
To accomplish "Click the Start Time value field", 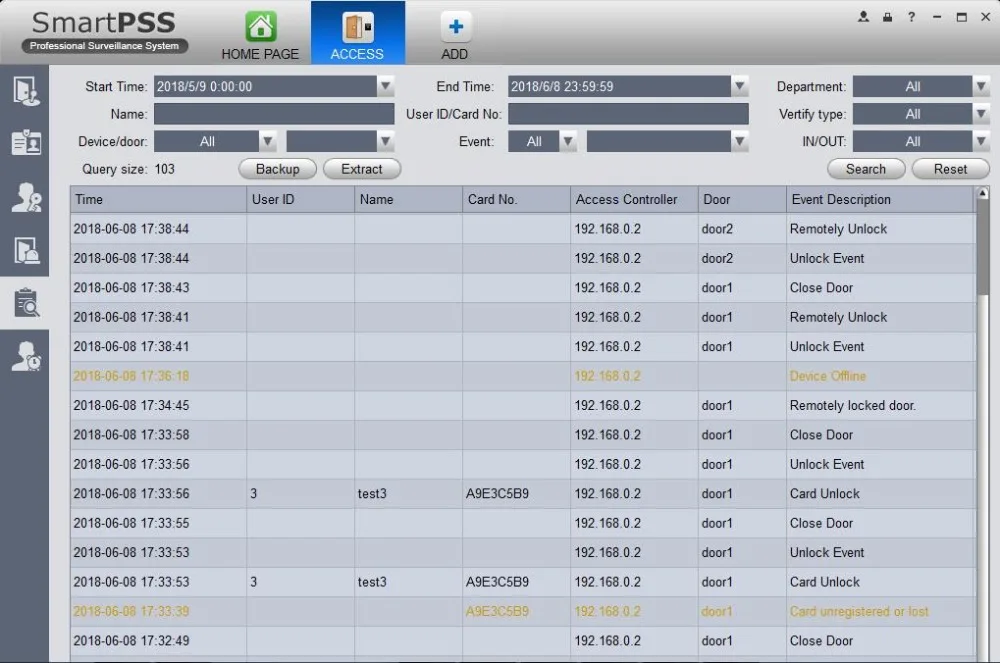I will (x=265, y=86).
